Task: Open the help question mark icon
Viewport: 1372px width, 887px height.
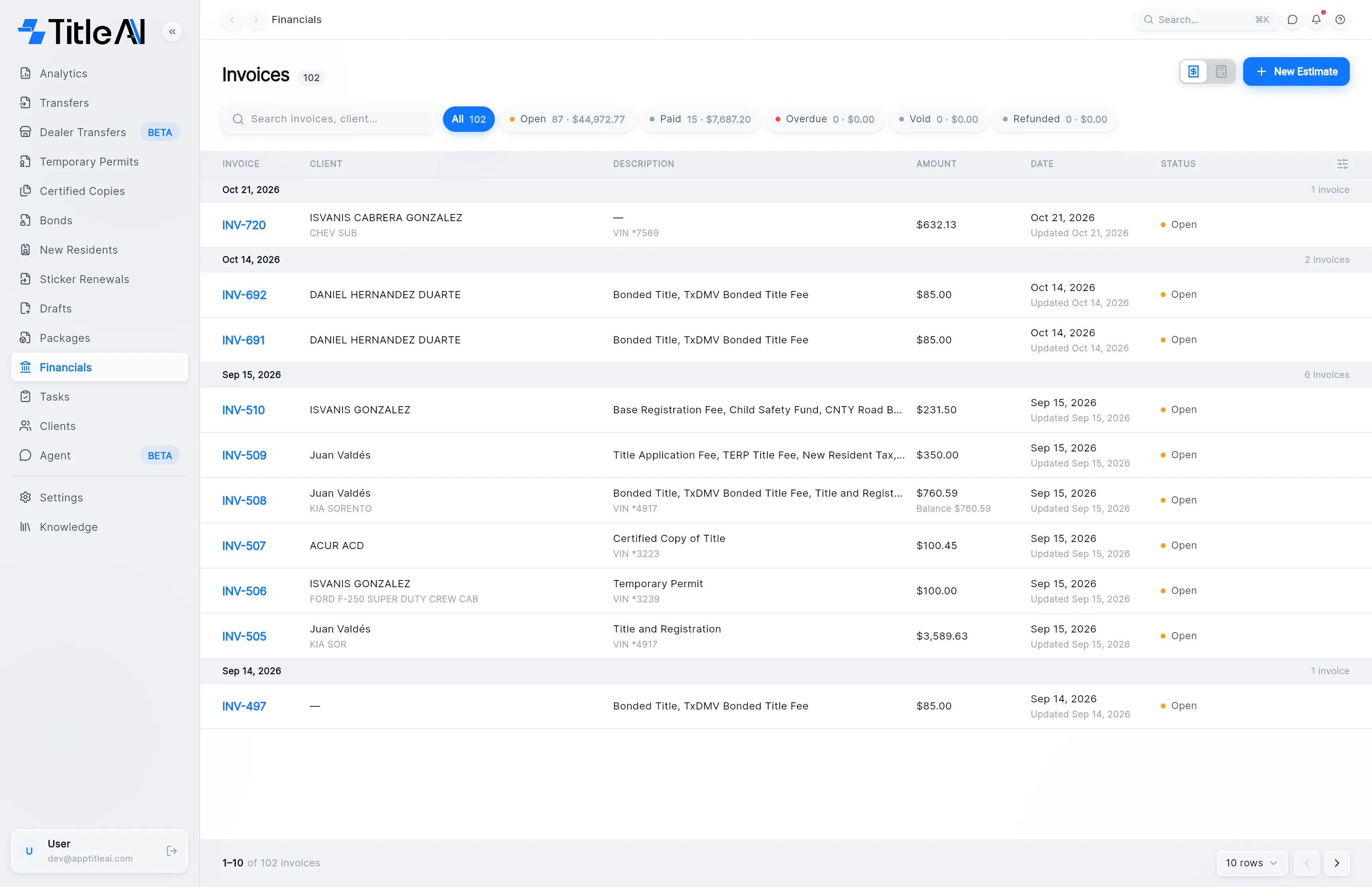Action: click(x=1340, y=19)
